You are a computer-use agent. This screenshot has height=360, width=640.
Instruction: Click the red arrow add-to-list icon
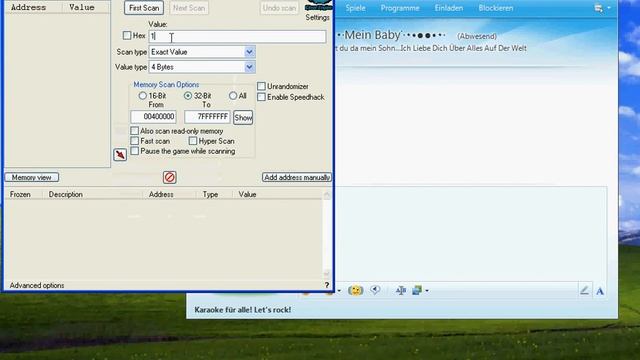[x=120, y=155]
